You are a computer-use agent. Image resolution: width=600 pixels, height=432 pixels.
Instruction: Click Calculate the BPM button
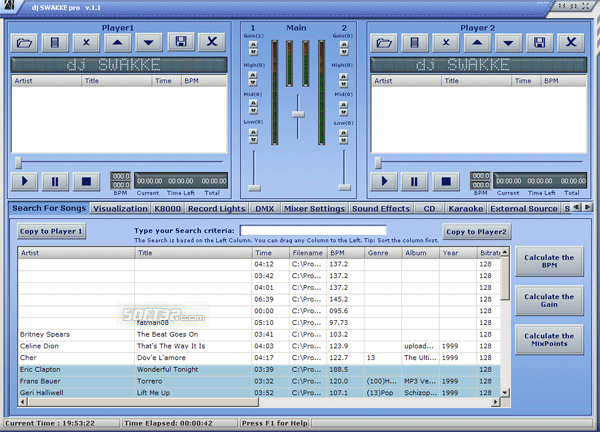point(549,261)
